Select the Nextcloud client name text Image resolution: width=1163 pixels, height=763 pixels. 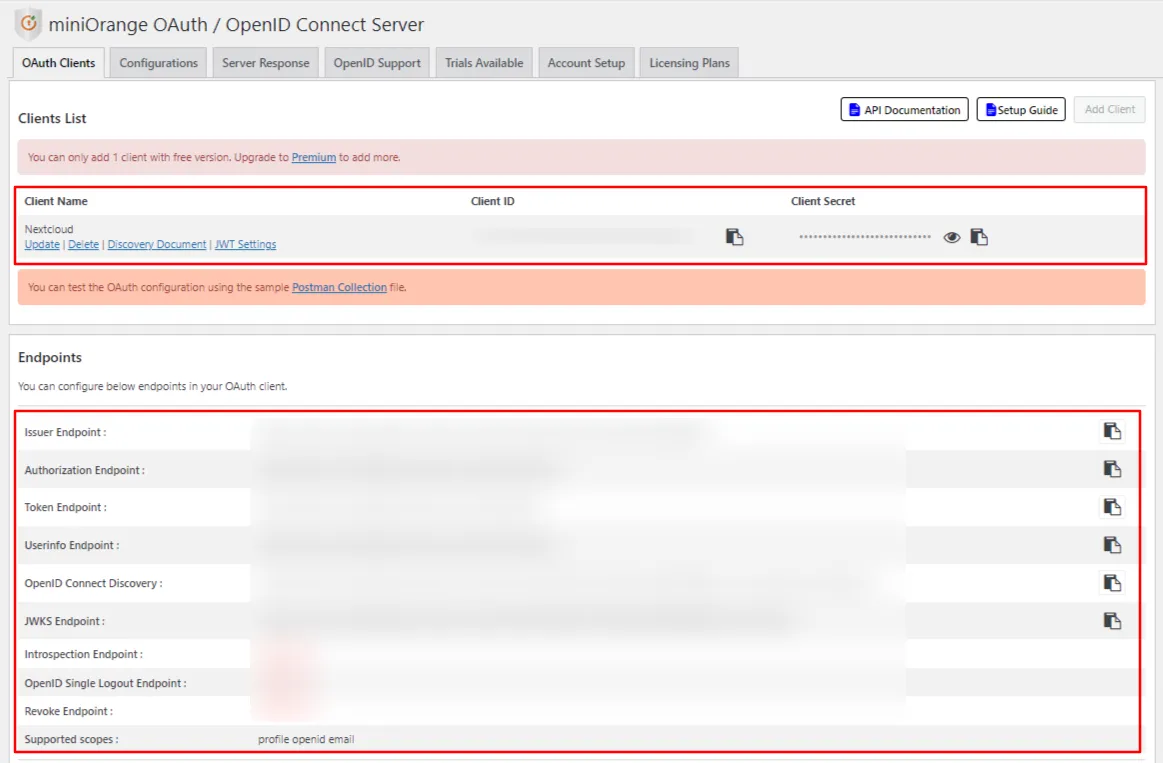49,229
